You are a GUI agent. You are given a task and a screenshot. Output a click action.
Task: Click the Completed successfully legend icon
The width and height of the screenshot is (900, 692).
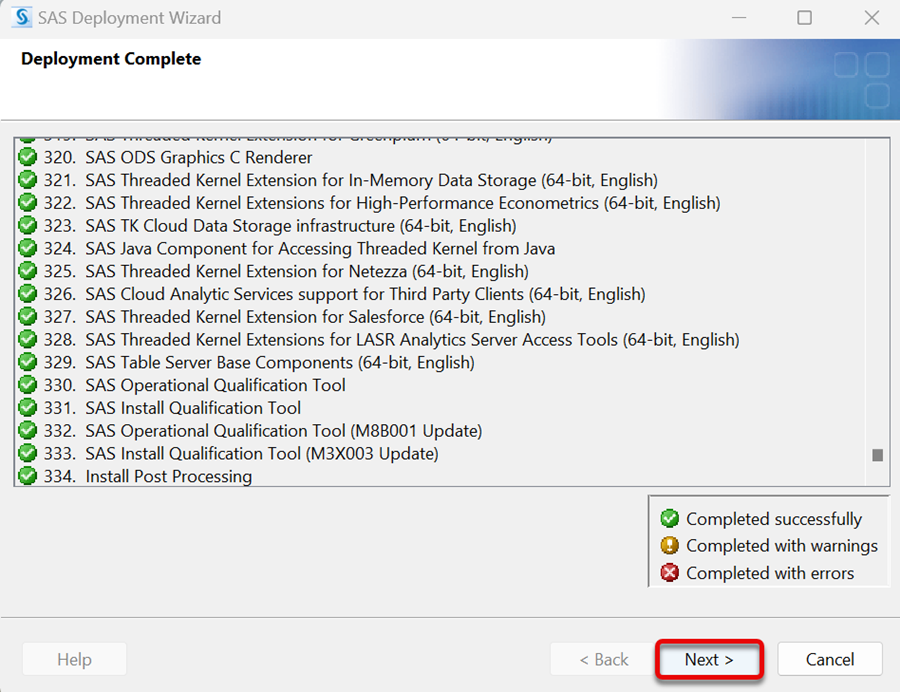(x=669, y=519)
